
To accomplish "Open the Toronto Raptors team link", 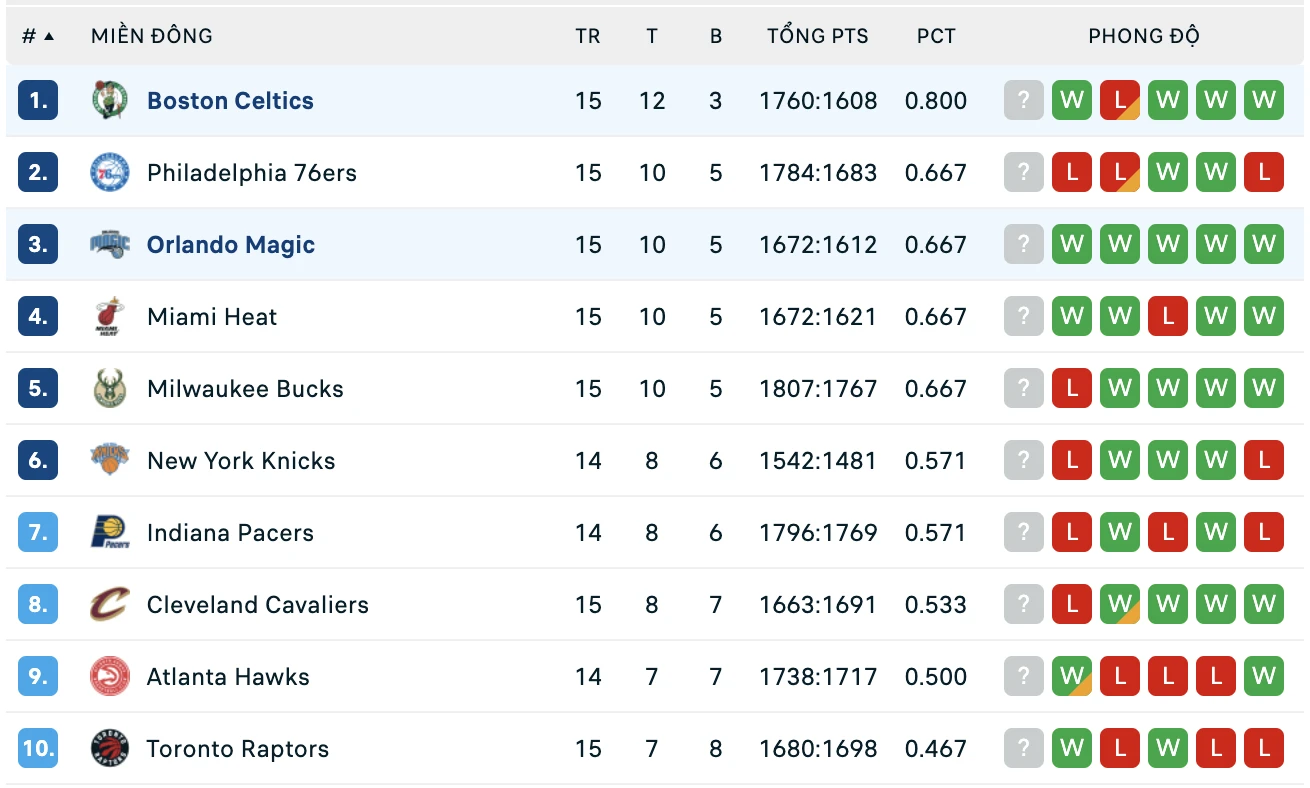I will coord(238,749).
